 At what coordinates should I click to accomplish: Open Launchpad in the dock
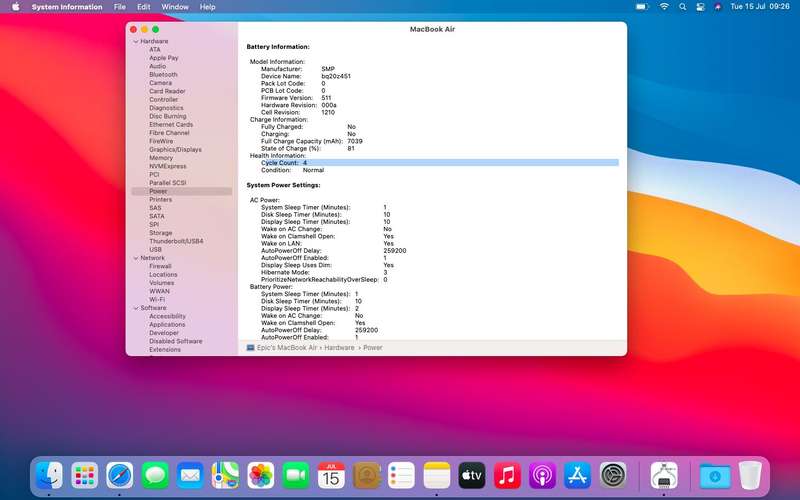(85, 476)
